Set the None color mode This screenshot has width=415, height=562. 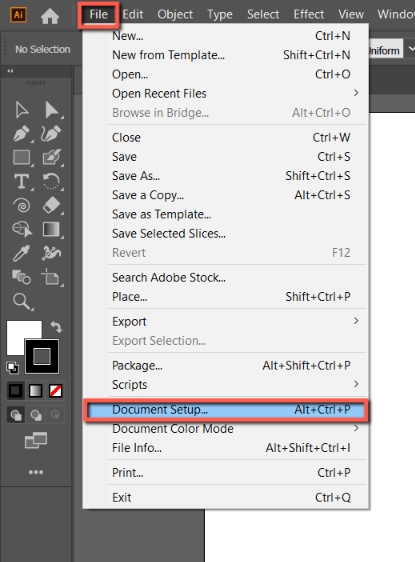pos(56,391)
